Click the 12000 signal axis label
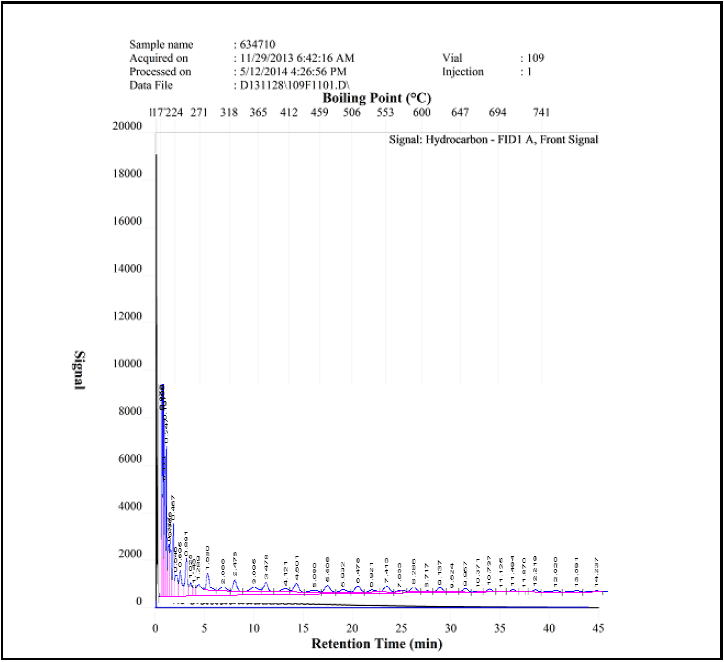724x662 pixels. tap(127, 316)
